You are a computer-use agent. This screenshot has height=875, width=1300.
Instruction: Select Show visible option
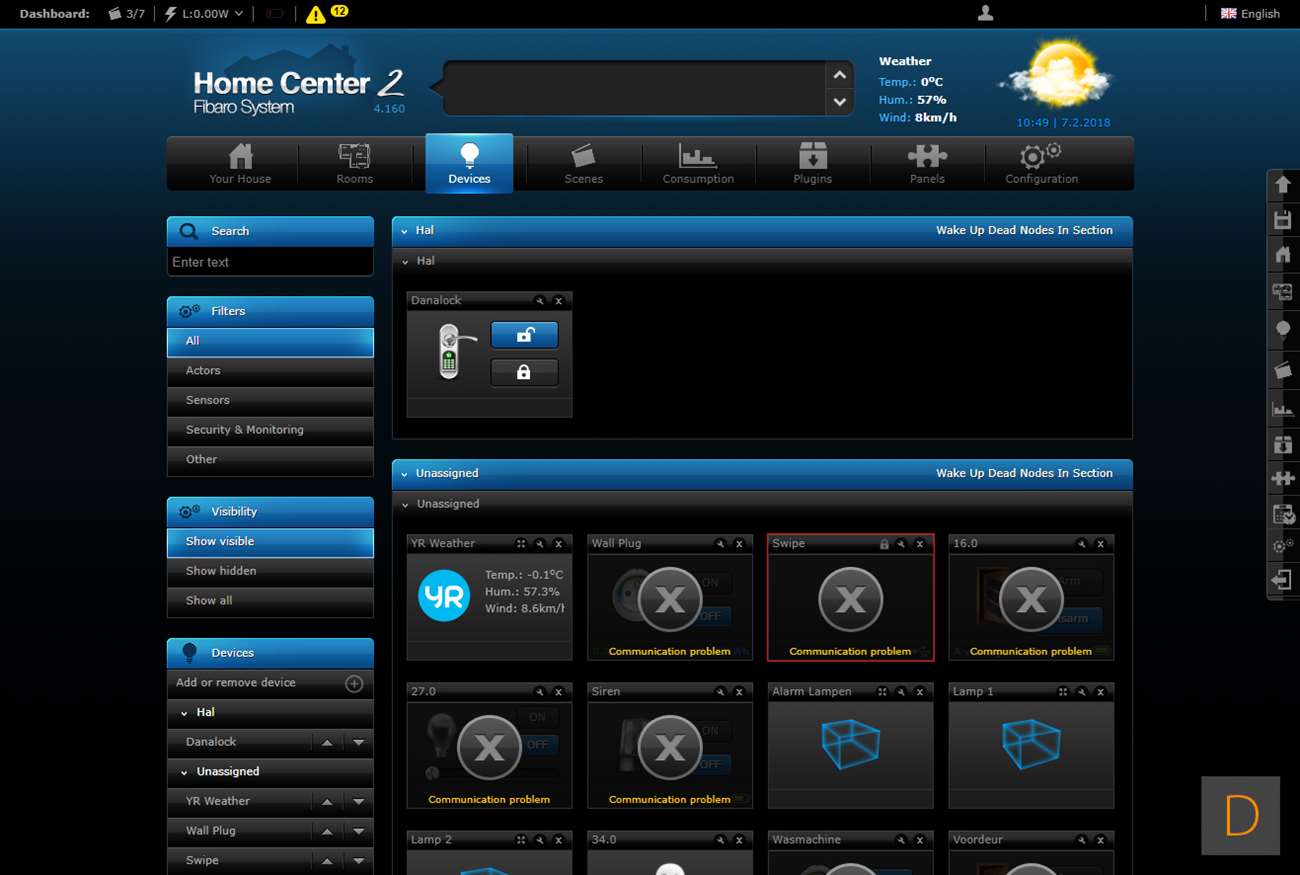point(270,541)
